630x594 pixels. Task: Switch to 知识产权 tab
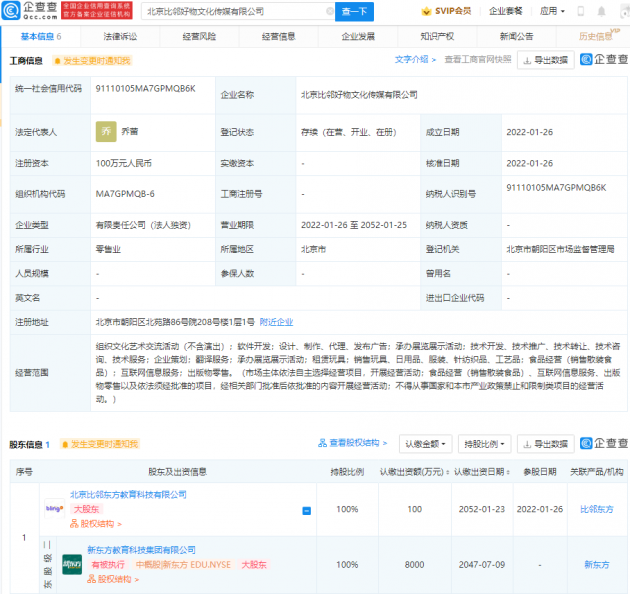(x=437, y=37)
